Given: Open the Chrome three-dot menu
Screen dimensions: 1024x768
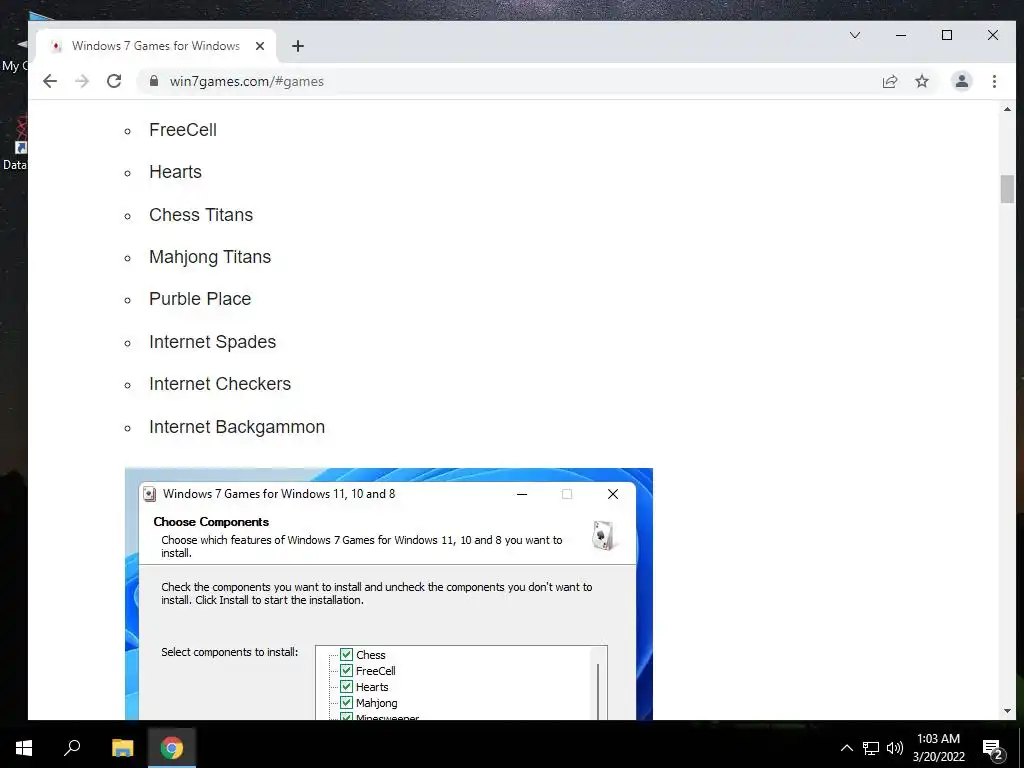Looking at the screenshot, I should [x=994, y=81].
